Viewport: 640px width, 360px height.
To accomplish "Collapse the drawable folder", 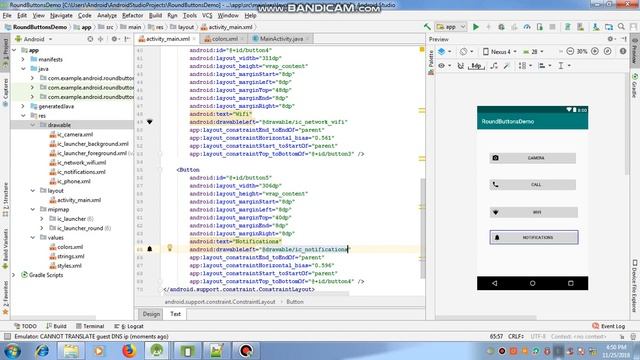I will [33, 125].
